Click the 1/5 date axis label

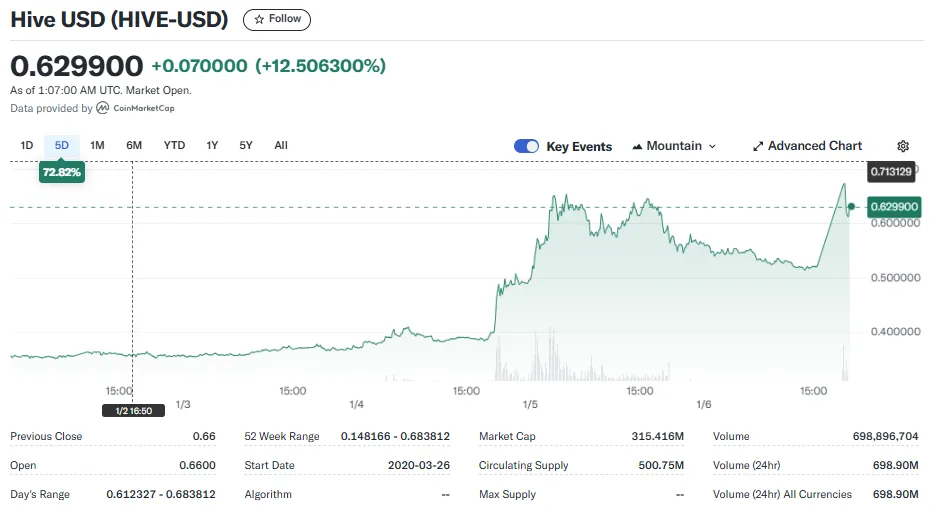coord(530,405)
